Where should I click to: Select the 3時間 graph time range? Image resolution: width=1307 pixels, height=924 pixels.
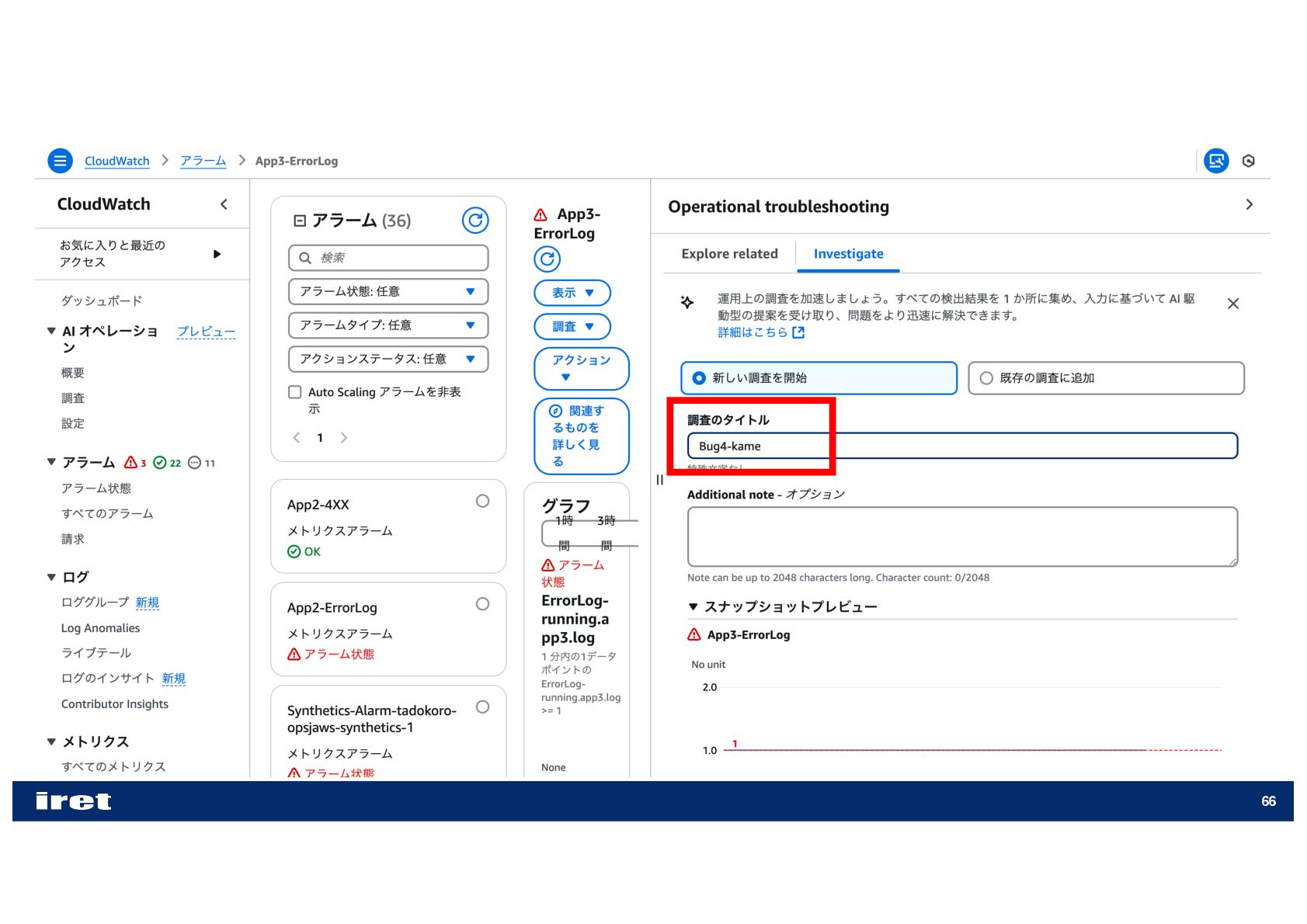tap(607, 533)
